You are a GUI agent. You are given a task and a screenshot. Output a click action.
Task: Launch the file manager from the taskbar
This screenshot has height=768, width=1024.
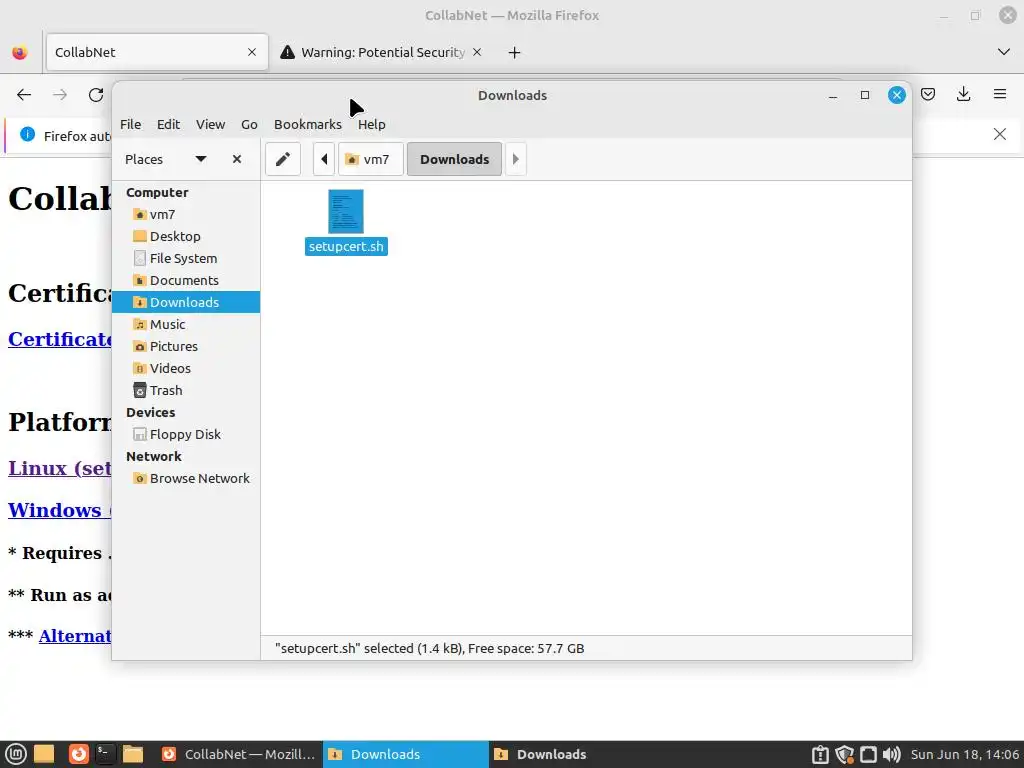click(x=133, y=754)
